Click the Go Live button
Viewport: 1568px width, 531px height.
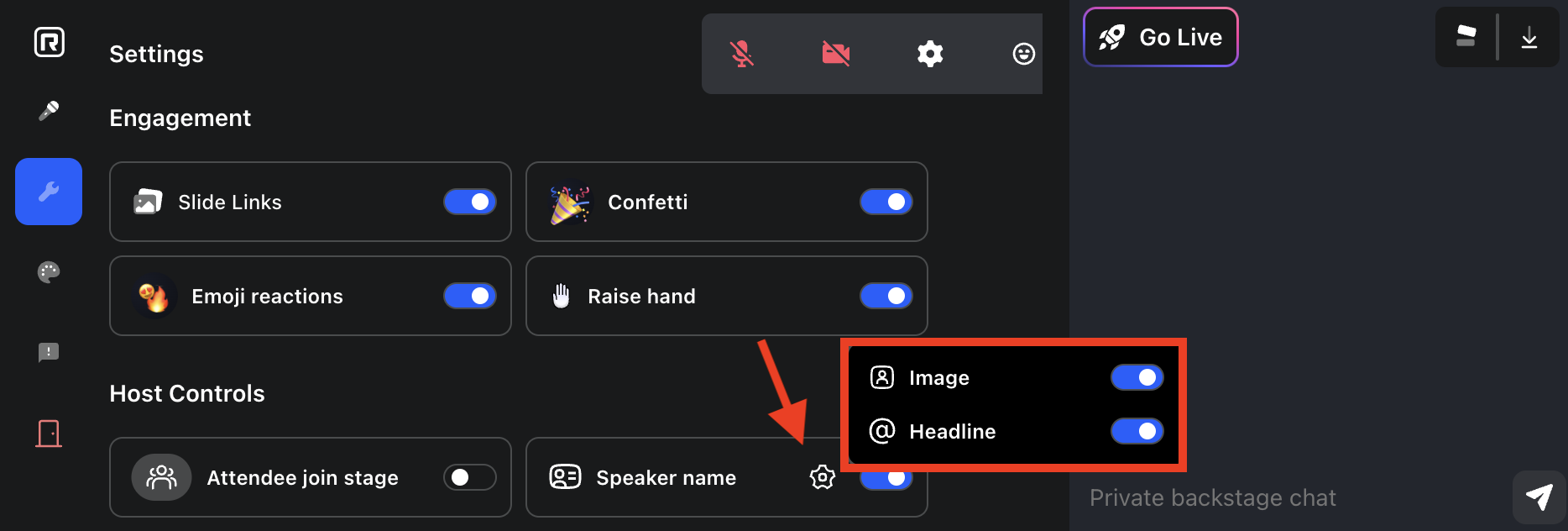click(1161, 37)
